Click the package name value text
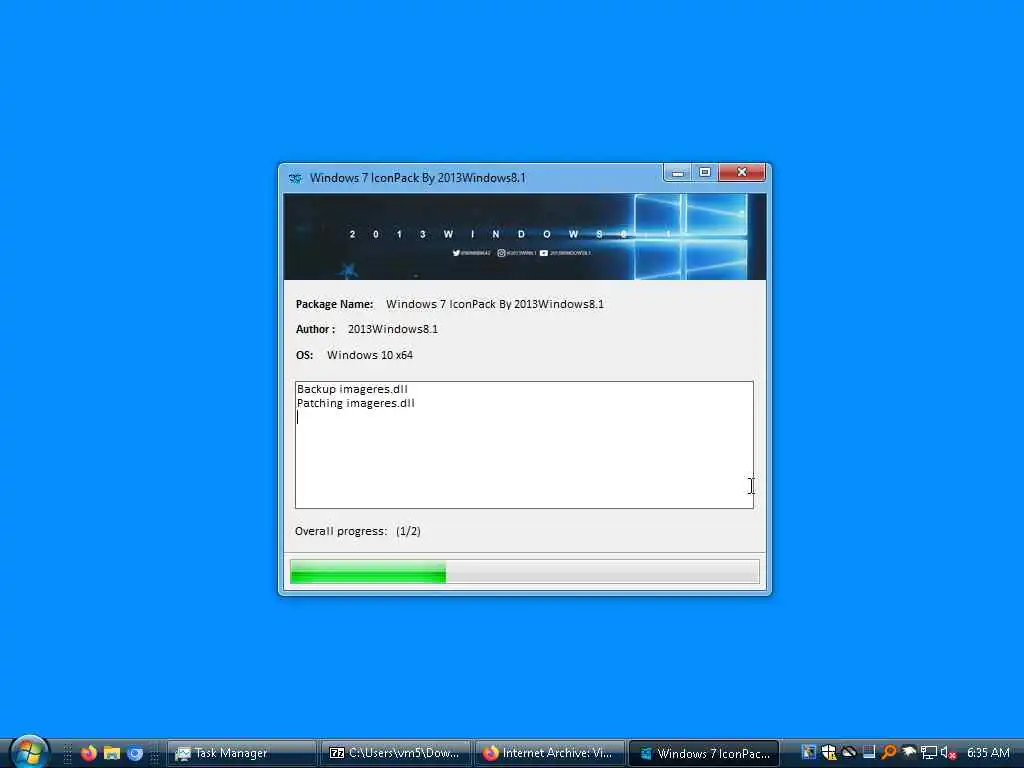 coord(494,304)
